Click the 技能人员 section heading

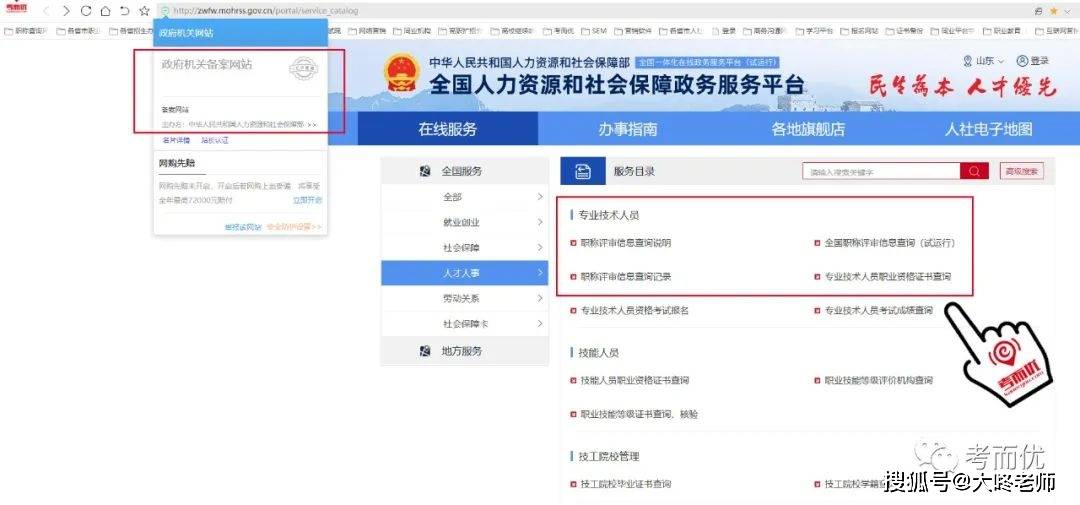(599, 353)
